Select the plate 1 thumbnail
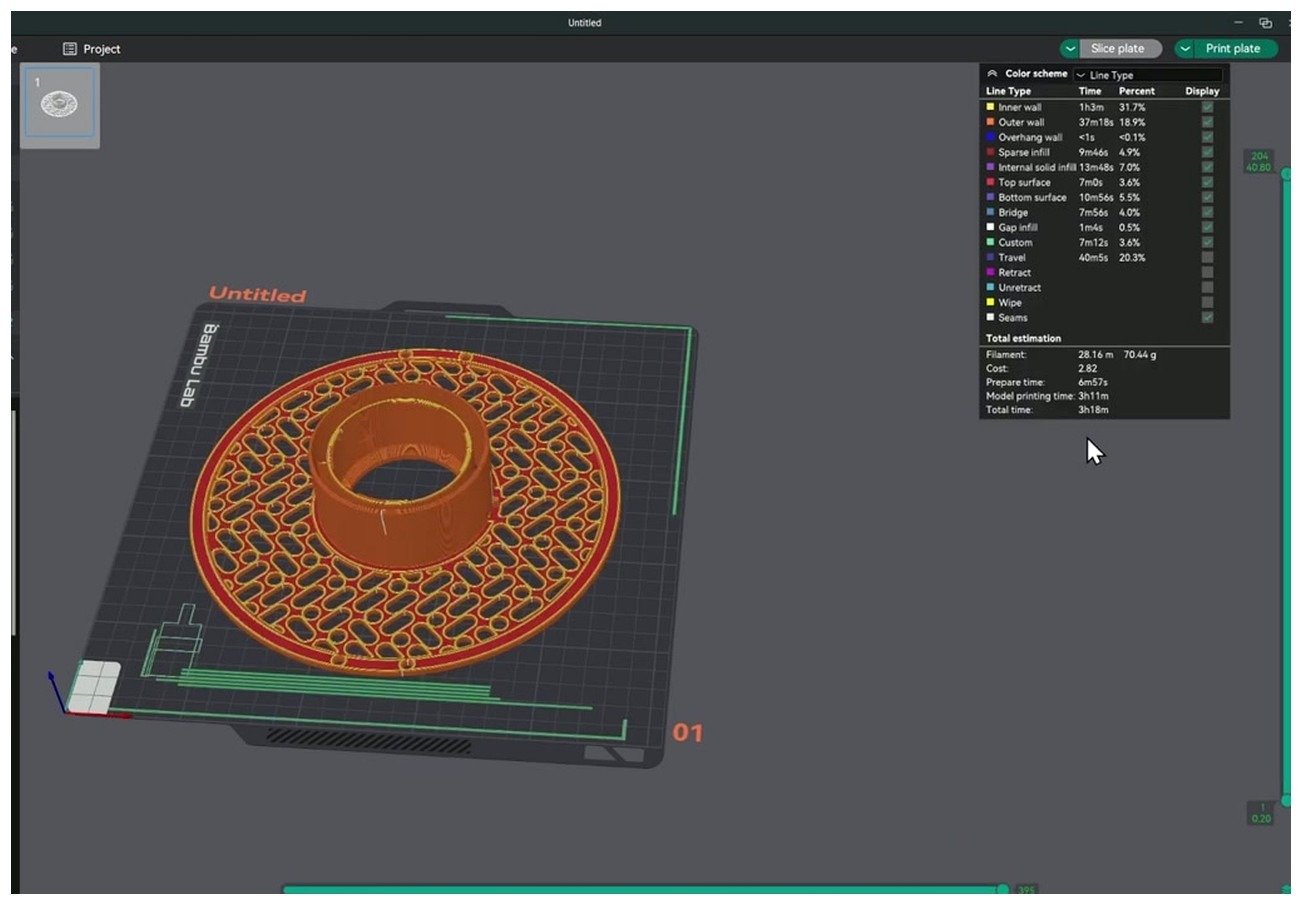This screenshot has height=905, width=1302. (59, 103)
